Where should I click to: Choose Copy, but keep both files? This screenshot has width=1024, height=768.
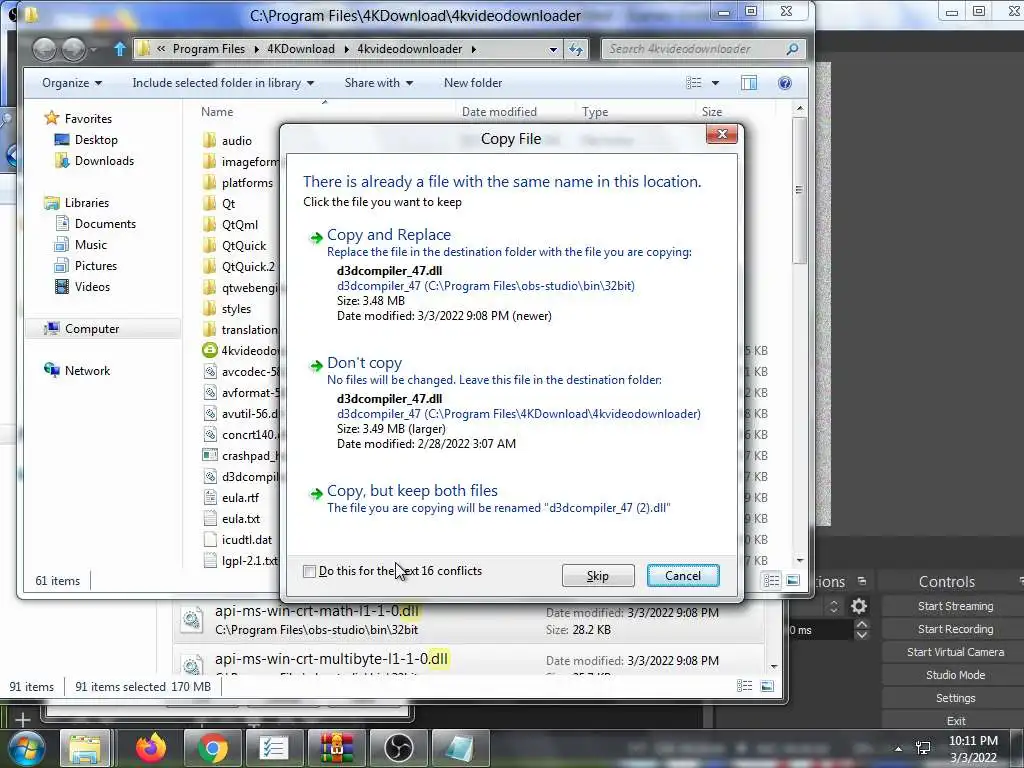412,491
